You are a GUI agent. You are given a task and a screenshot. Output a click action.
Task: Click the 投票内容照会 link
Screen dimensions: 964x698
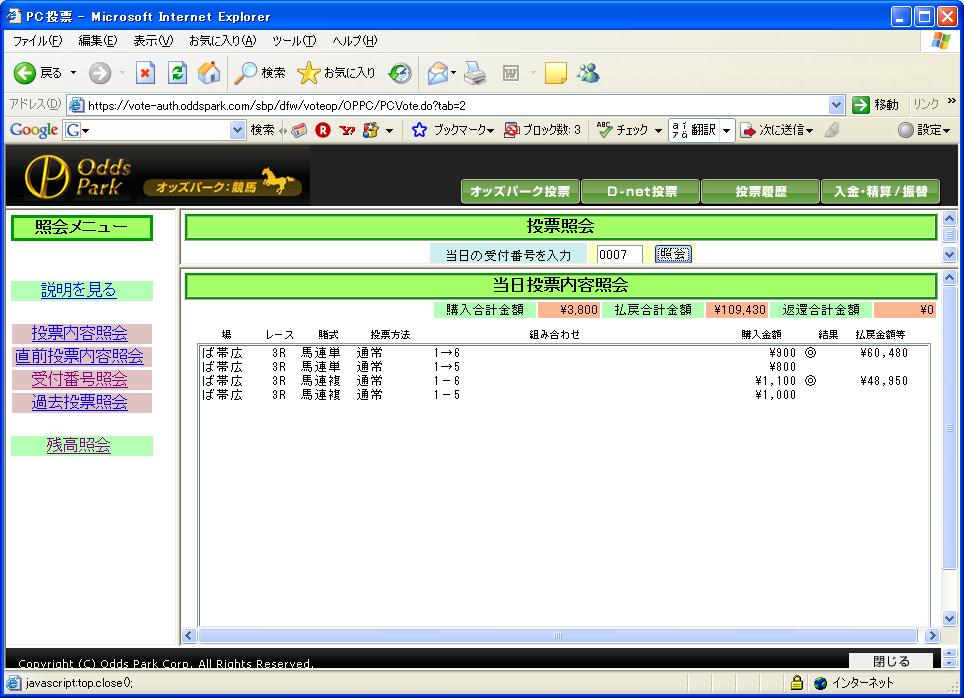[80, 333]
